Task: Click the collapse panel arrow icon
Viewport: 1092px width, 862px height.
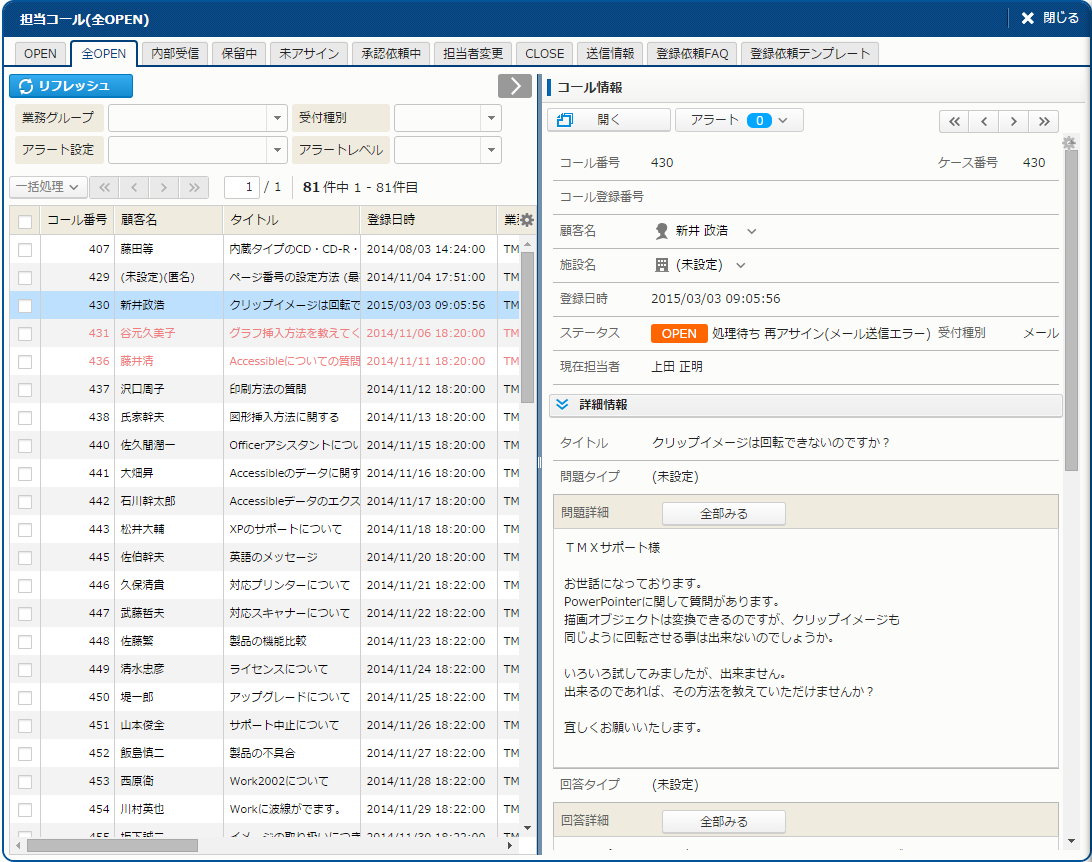Action: (514, 86)
